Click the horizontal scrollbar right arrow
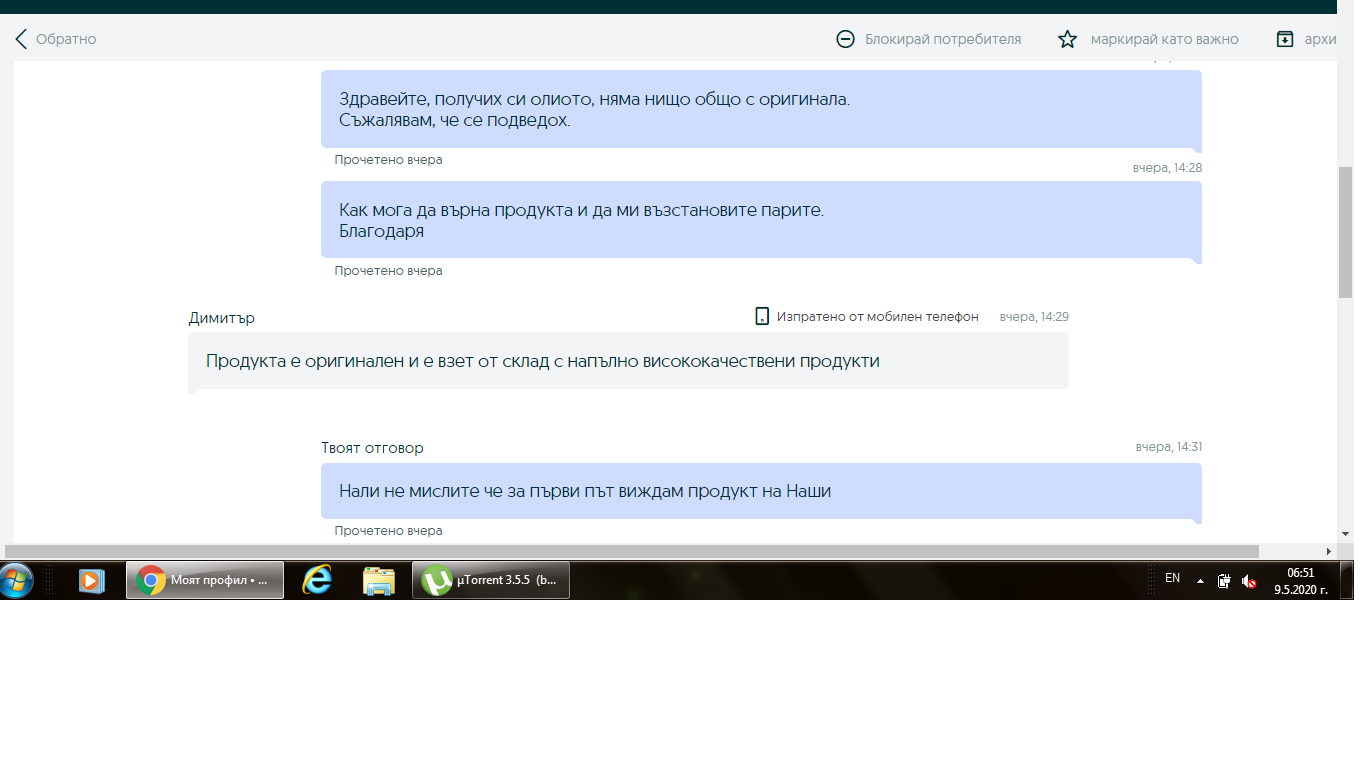 1329,551
